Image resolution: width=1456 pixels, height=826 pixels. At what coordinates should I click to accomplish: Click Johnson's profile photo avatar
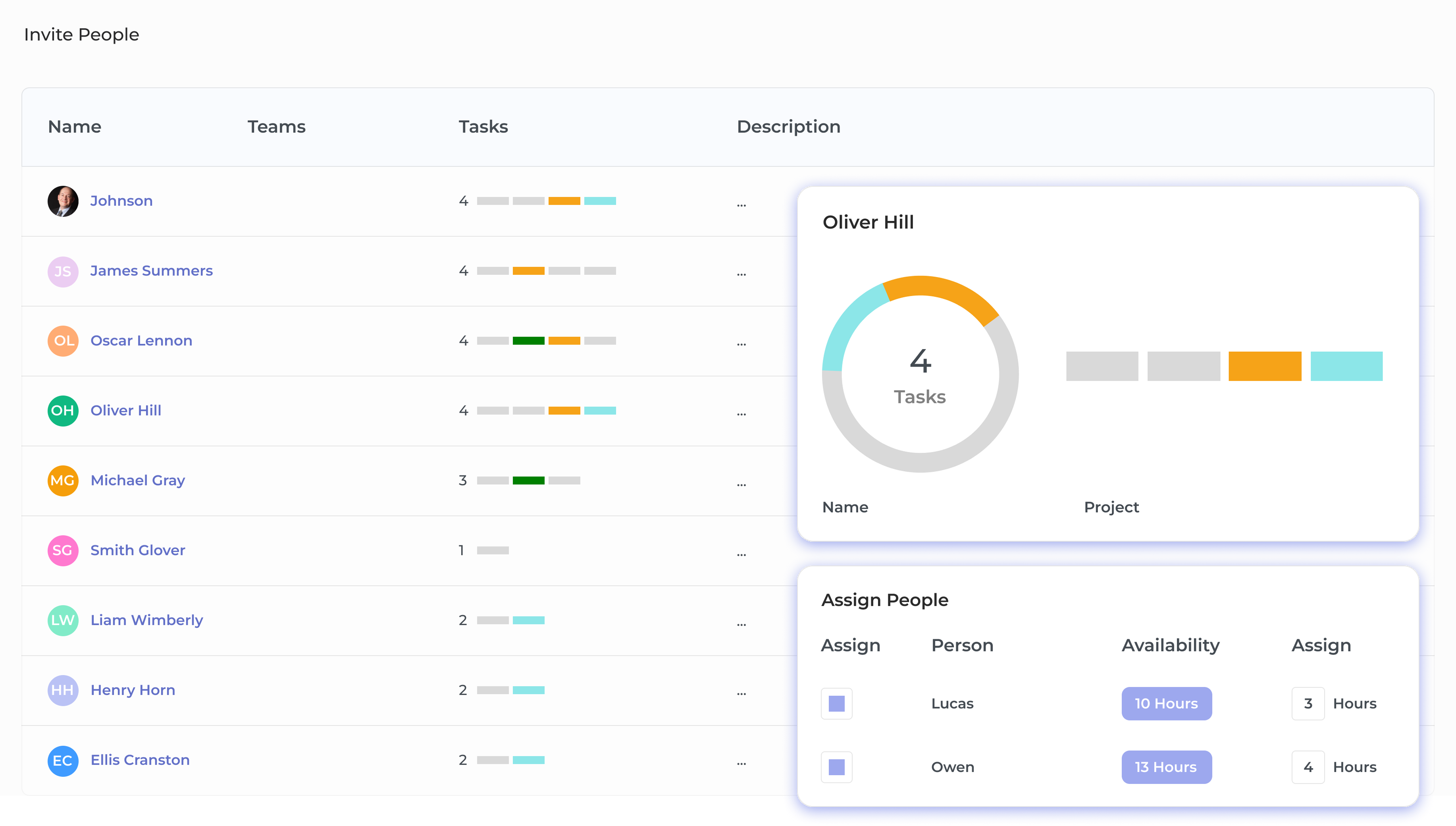(x=63, y=201)
